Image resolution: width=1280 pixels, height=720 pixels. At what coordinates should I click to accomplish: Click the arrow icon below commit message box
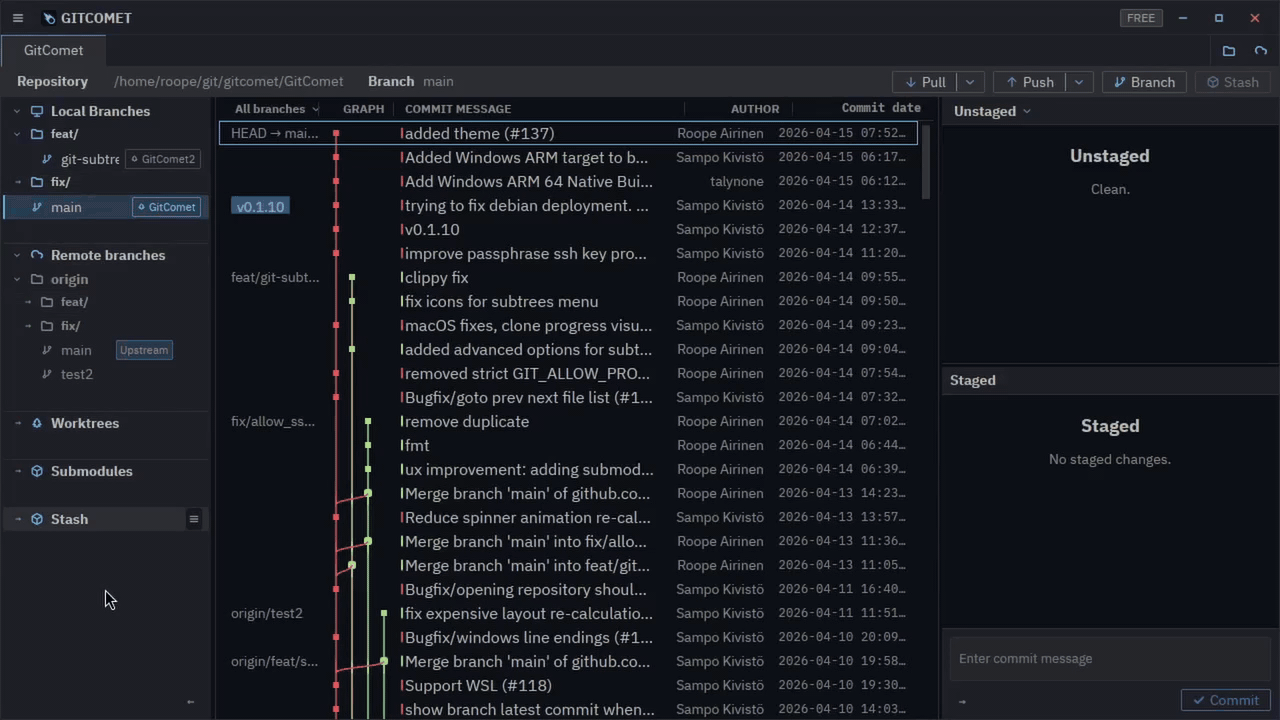962,701
